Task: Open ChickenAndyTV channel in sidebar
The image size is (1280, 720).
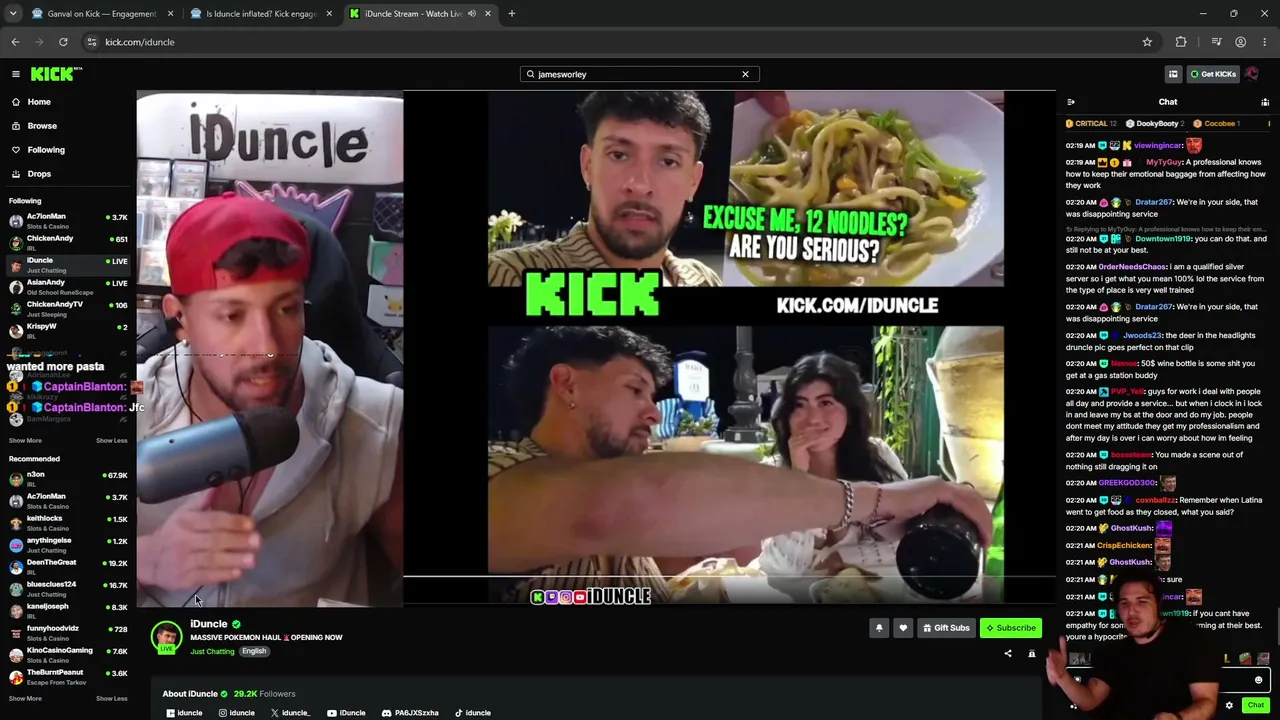Action: tap(68, 308)
